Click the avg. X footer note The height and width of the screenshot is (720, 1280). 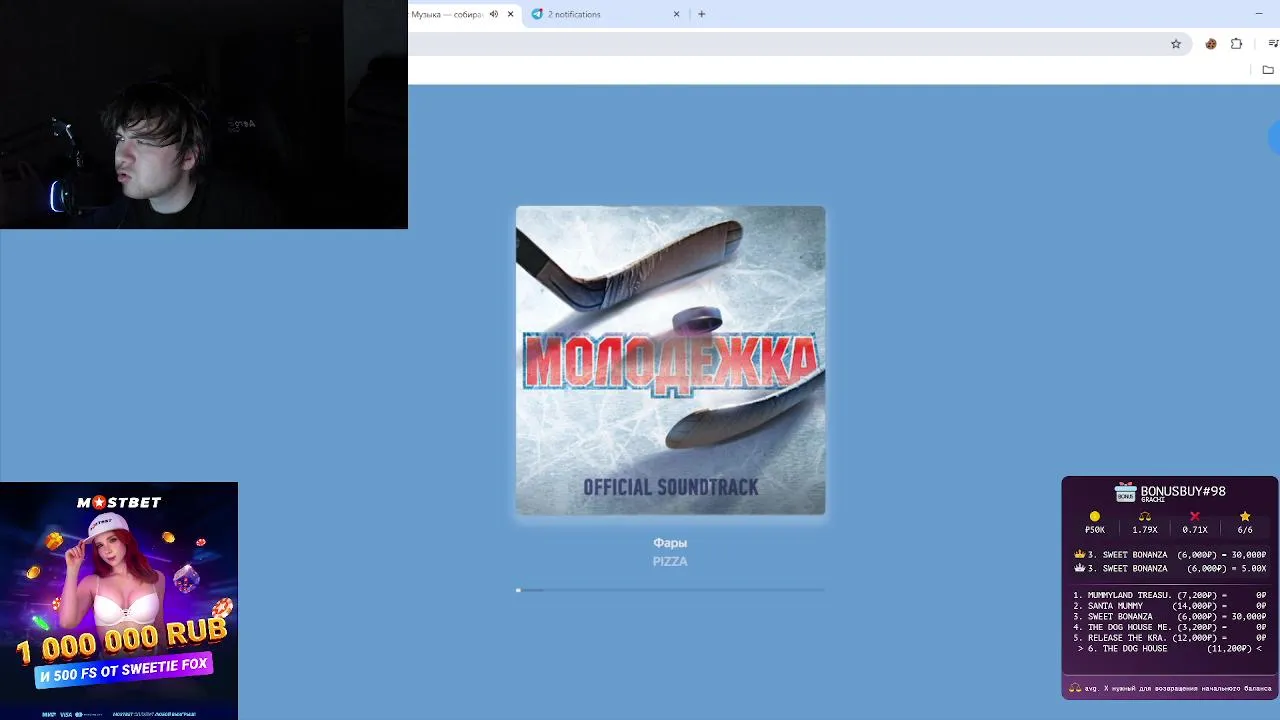tap(1170, 688)
